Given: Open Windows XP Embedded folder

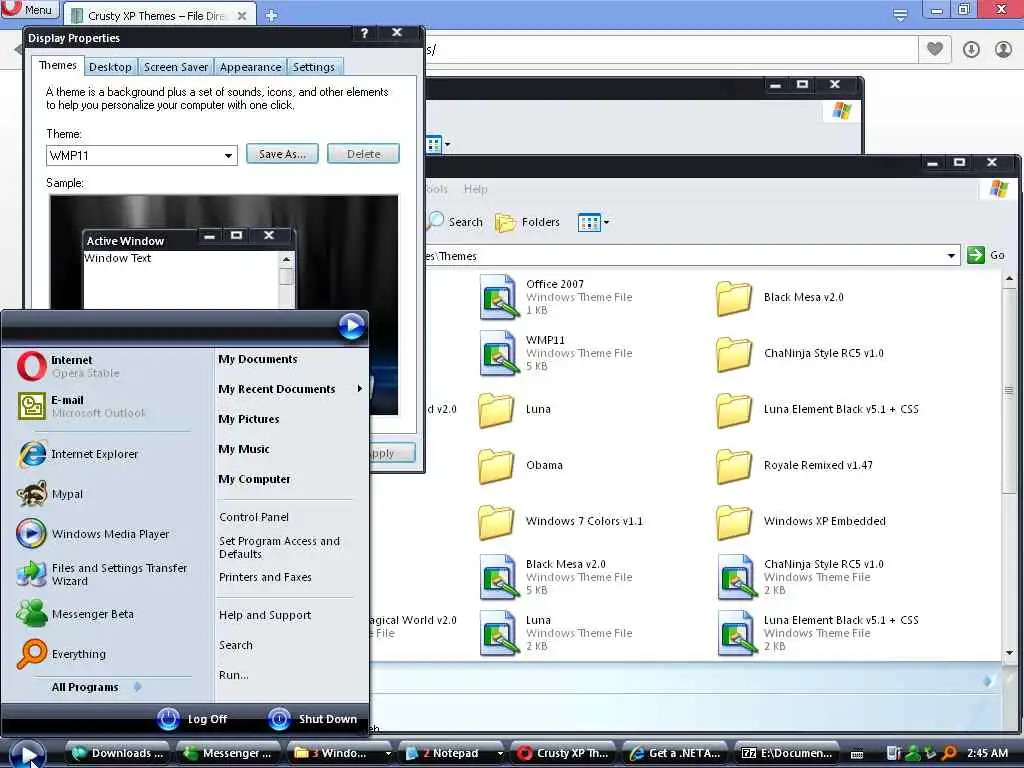Looking at the screenshot, I should [801, 521].
